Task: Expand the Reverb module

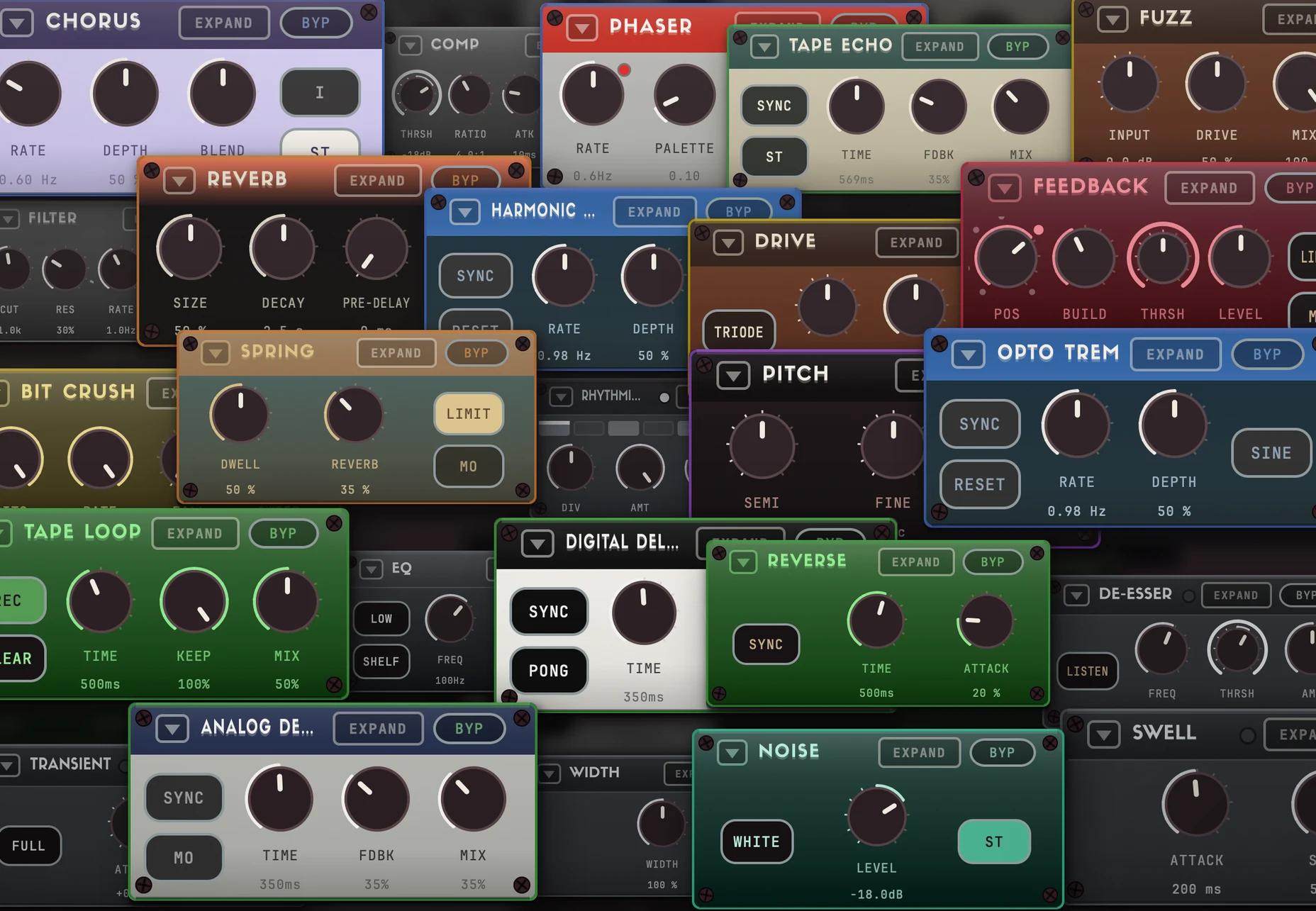Action: tap(377, 181)
